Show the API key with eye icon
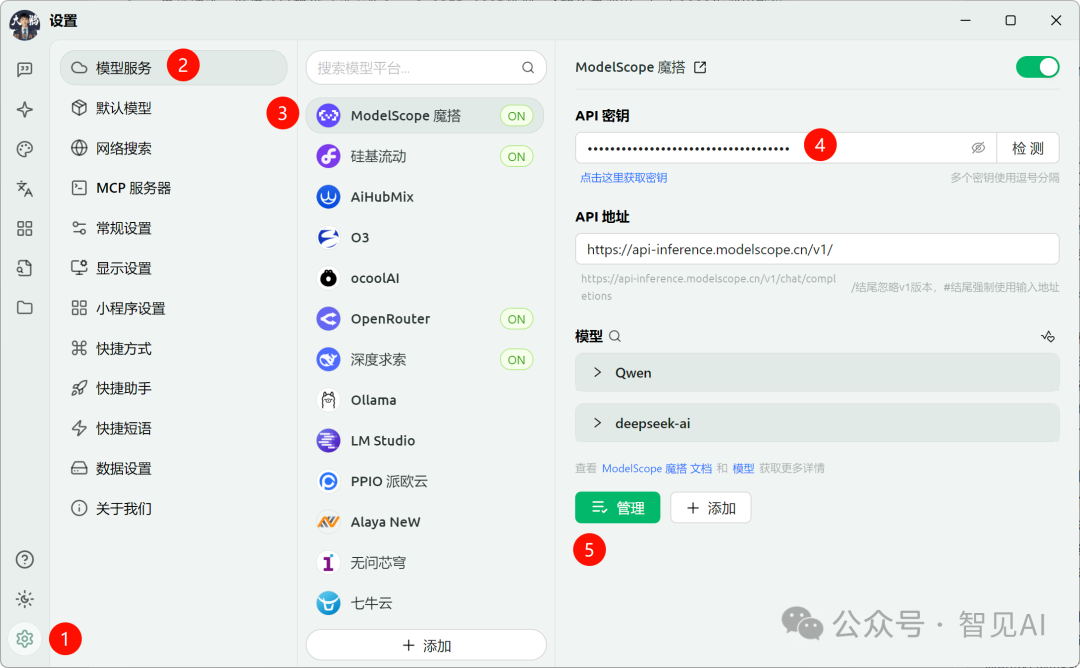 pyautogui.click(x=978, y=148)
